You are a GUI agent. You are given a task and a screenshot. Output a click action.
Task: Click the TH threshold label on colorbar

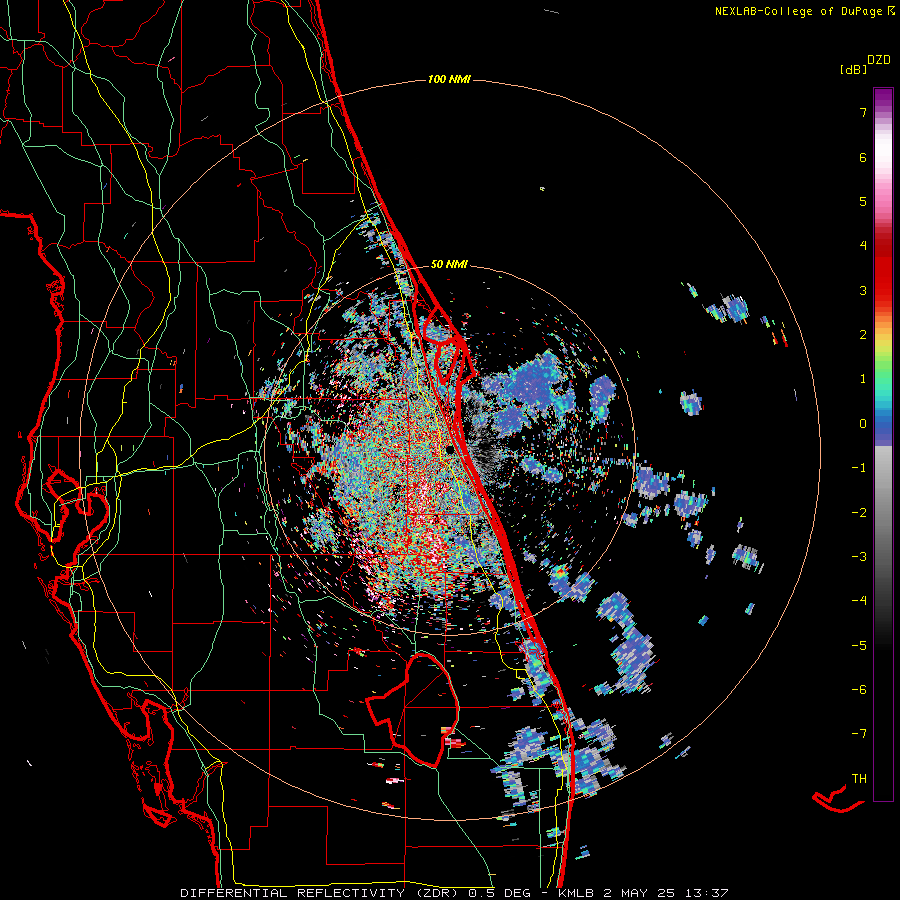coord(859,779)
